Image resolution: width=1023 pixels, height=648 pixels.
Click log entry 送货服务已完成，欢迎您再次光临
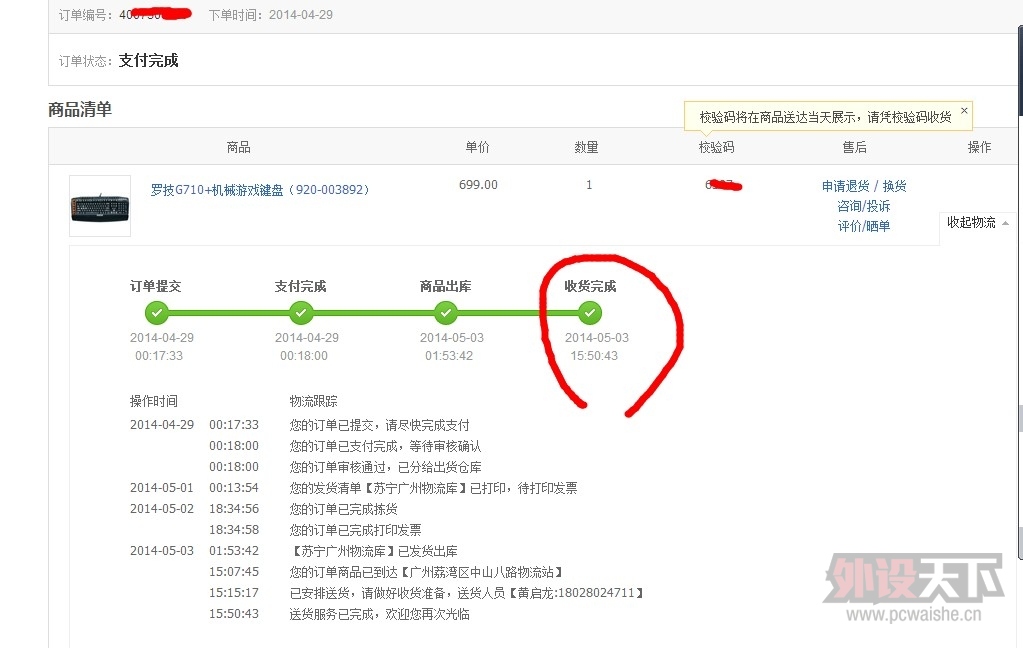(x=380, y=614)
